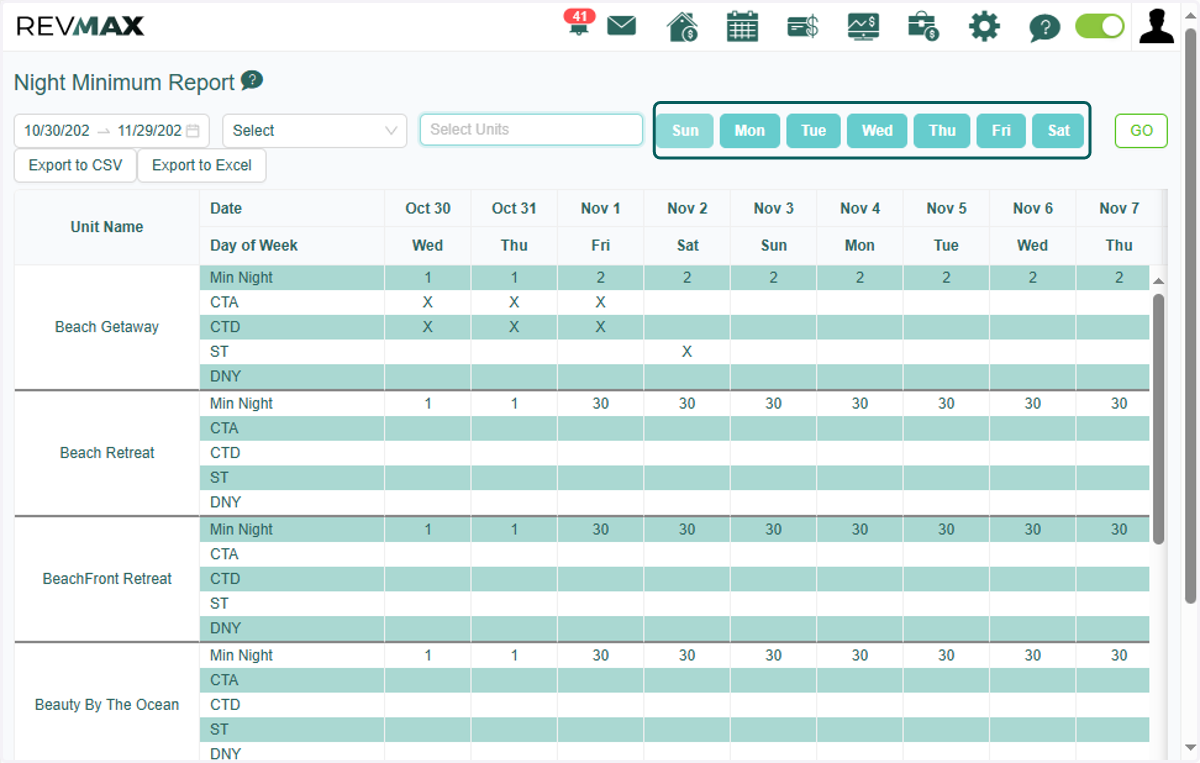The width and height of the screenshot is (1200, 763).
Task: Click the BeachFront Retreat ST row label
Action: (x=219, y=604)
